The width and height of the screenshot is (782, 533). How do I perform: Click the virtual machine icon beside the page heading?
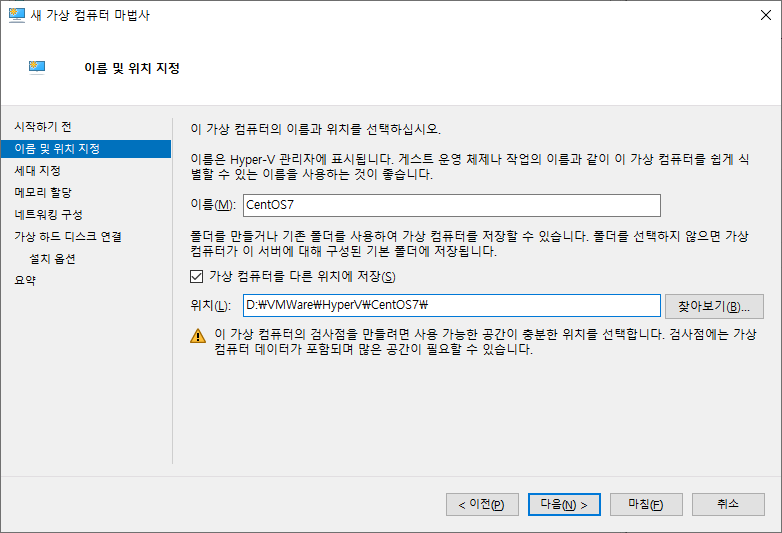[x=37, y=67]
